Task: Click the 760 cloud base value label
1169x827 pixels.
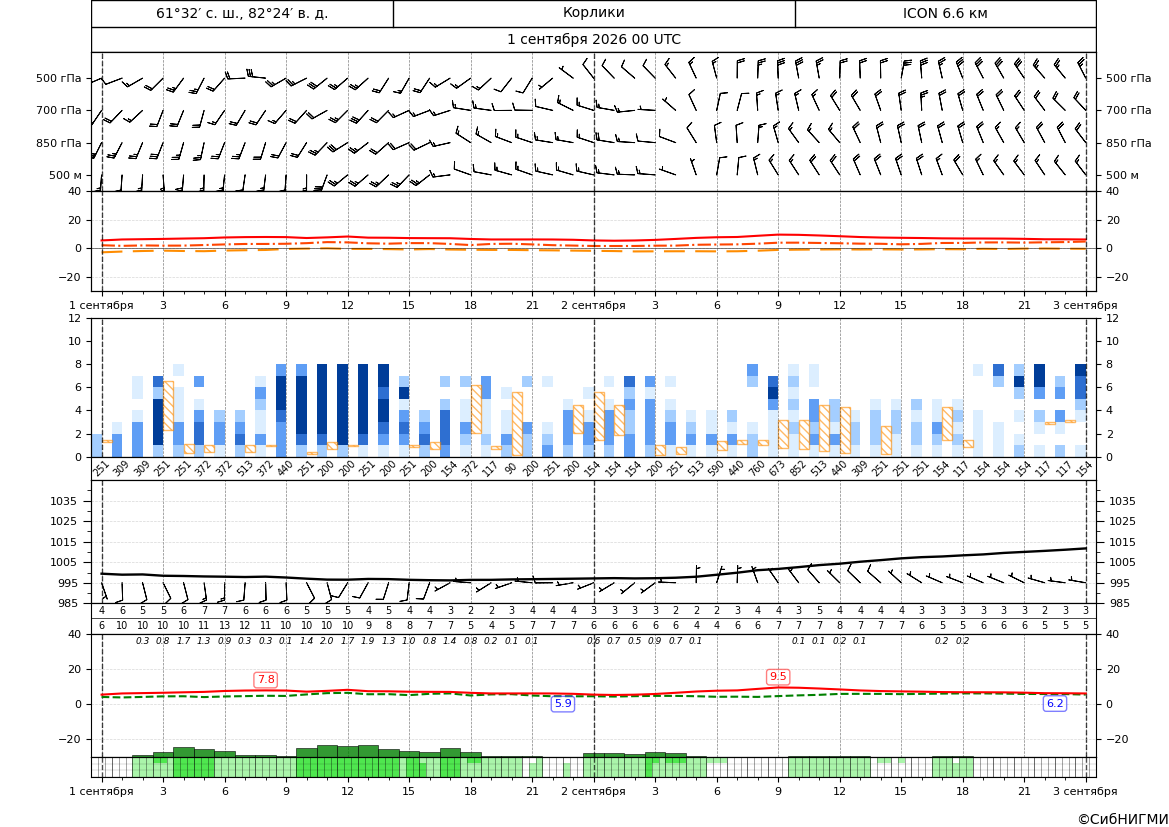Action: click(x=756, y=470)
